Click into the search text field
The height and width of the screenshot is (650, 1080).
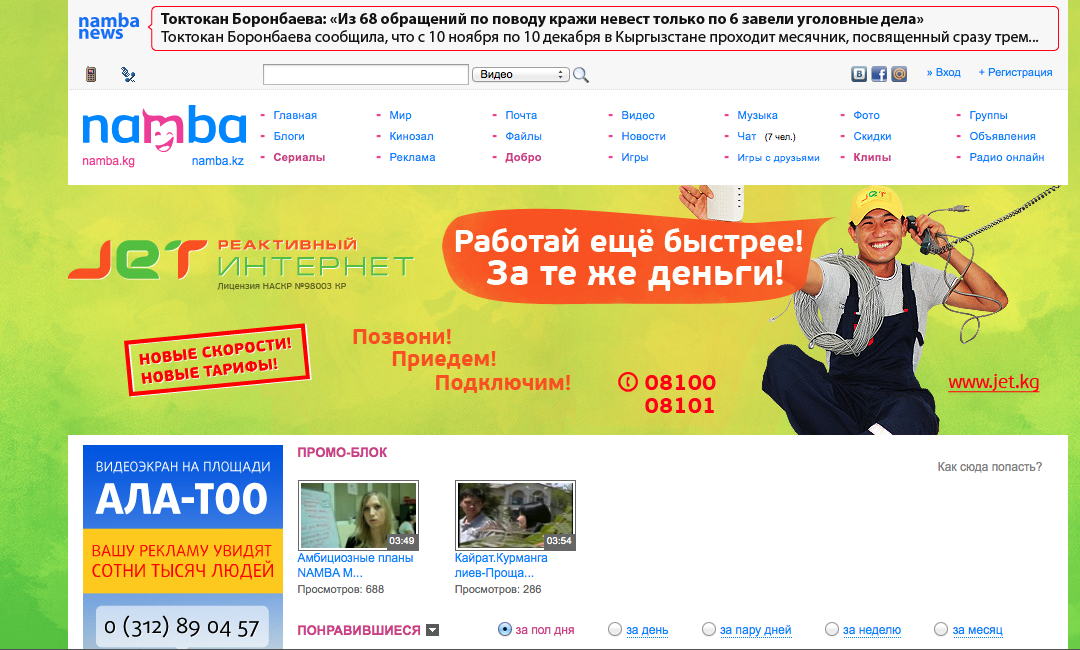point(365,75)
